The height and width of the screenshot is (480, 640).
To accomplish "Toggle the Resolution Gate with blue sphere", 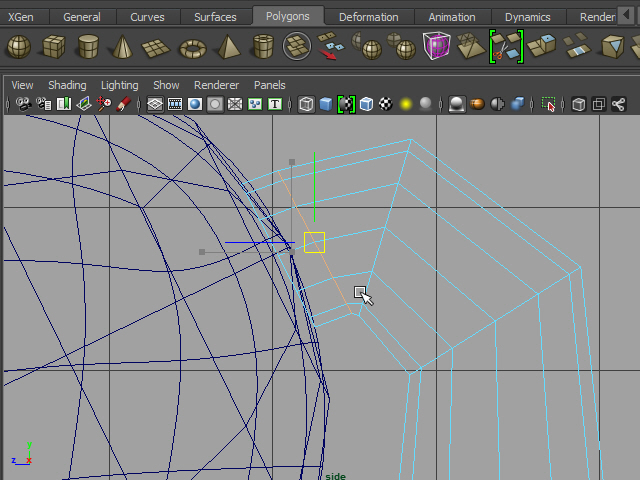I will (195, 104).
